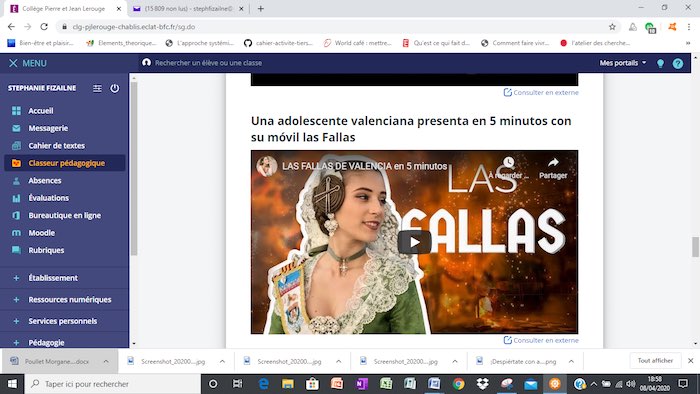Switch to the stephfizailne mail tab

click(x=188, y=8)
